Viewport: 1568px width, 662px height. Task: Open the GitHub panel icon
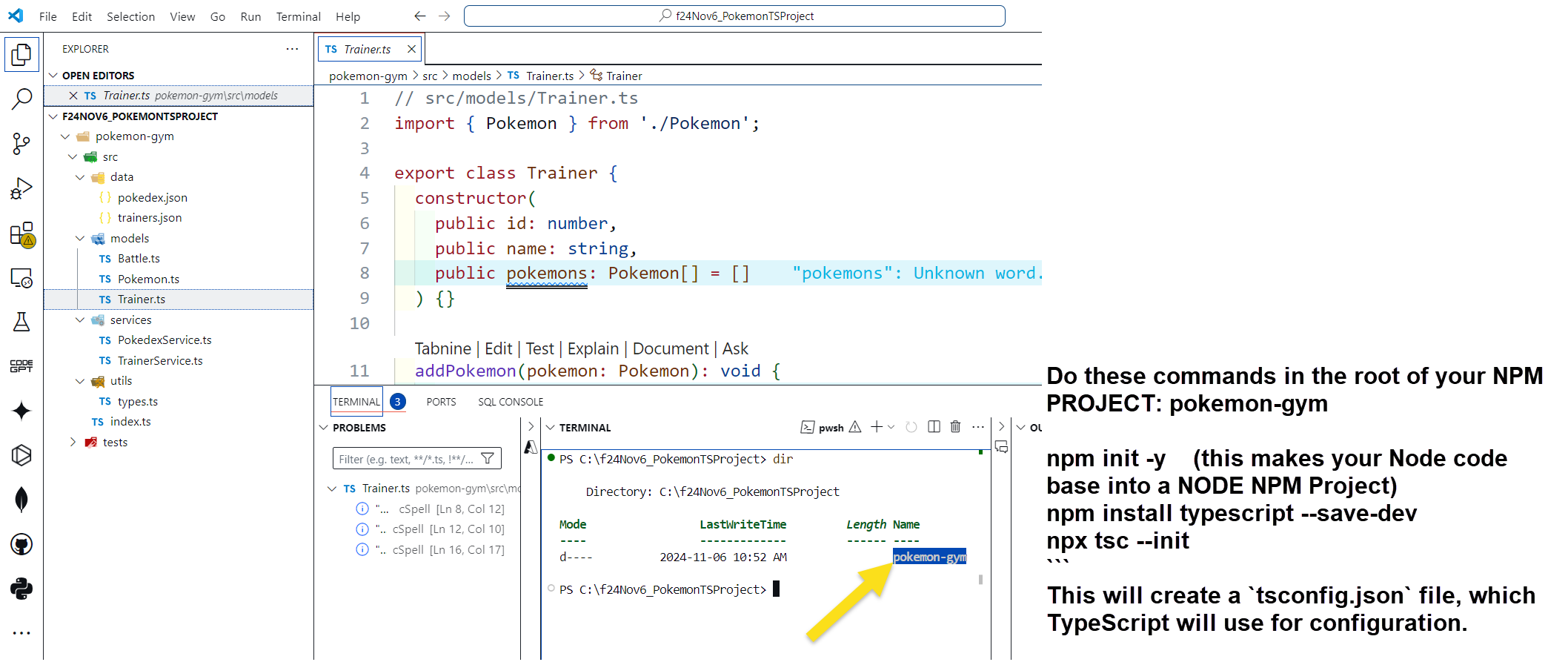click(21, 545)
